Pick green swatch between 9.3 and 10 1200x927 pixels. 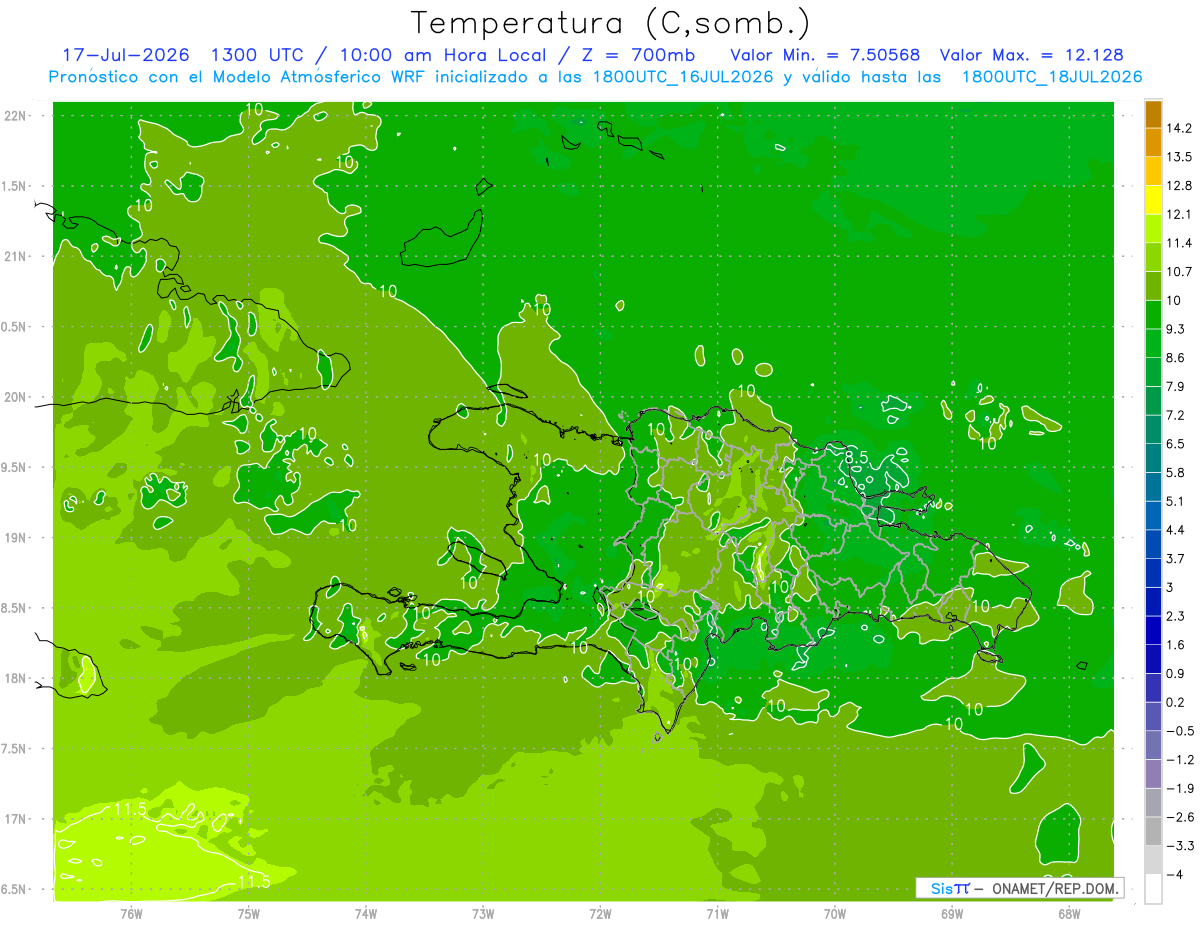[1153, 315]
